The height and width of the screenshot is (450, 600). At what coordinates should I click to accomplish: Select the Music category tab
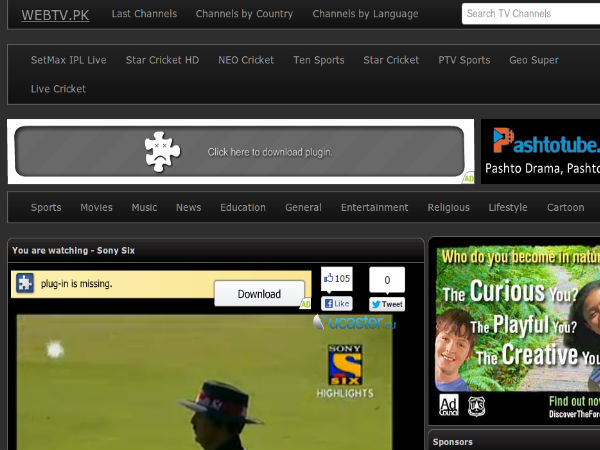coord(144,207)
